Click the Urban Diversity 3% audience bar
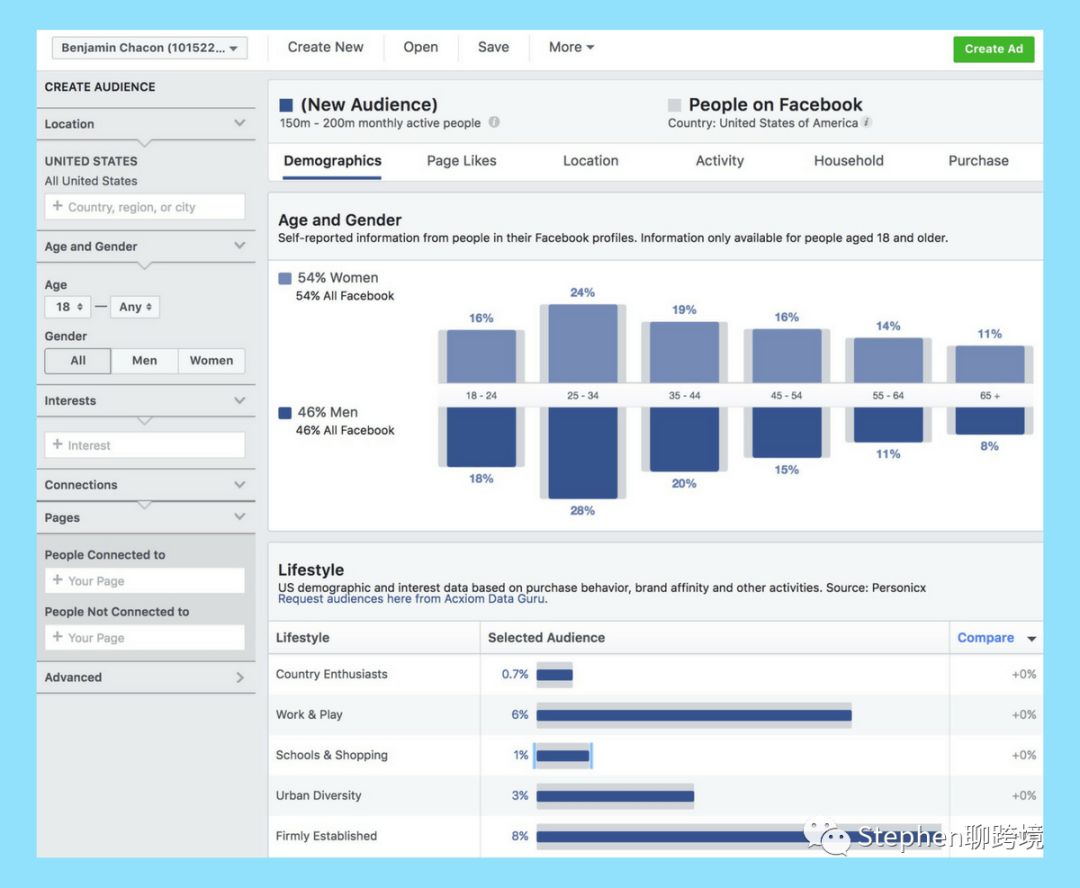Screen dimensions: 1080x888 coord(615,796)
